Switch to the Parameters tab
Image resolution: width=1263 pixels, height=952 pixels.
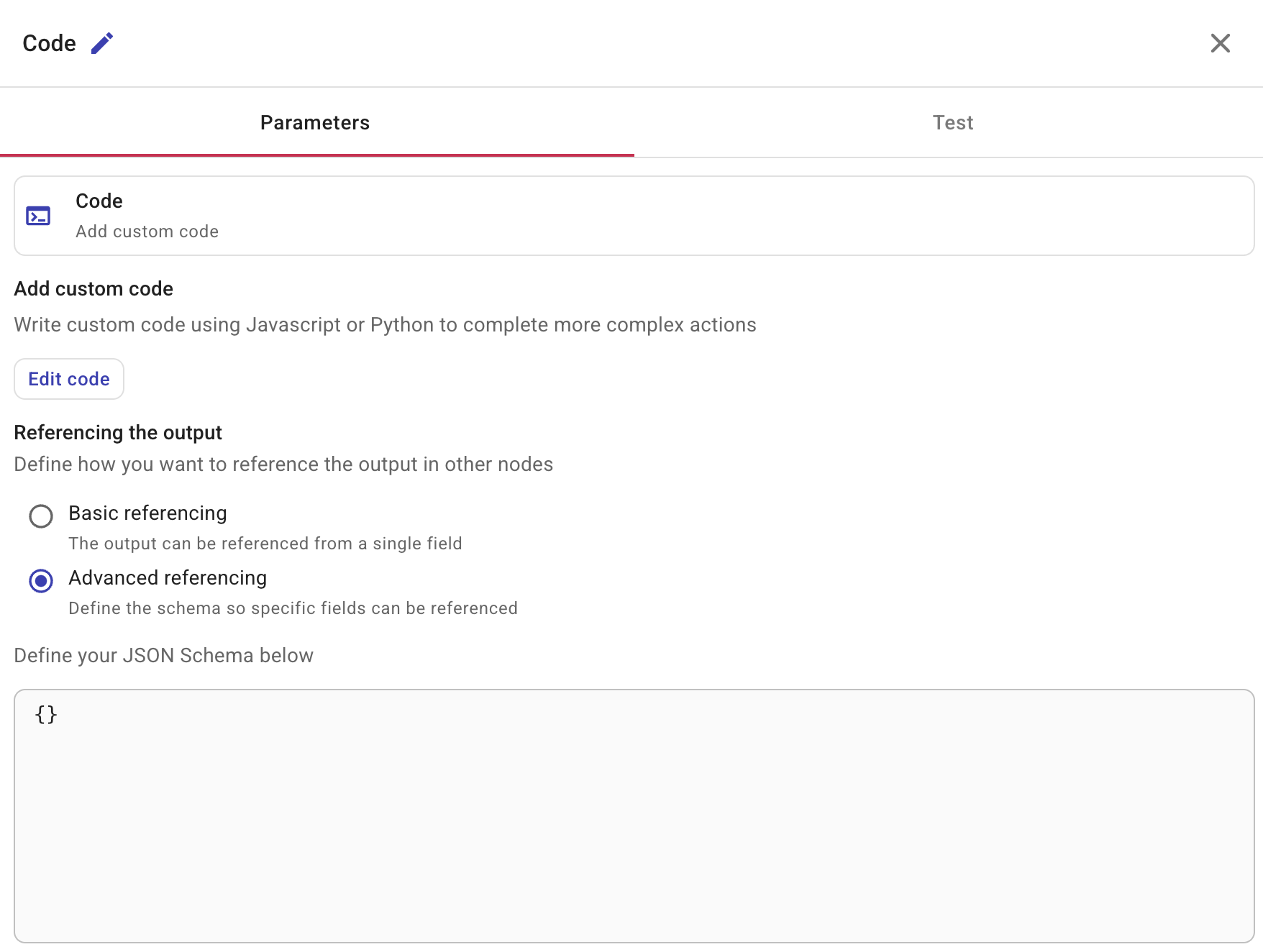coord(315,123)
